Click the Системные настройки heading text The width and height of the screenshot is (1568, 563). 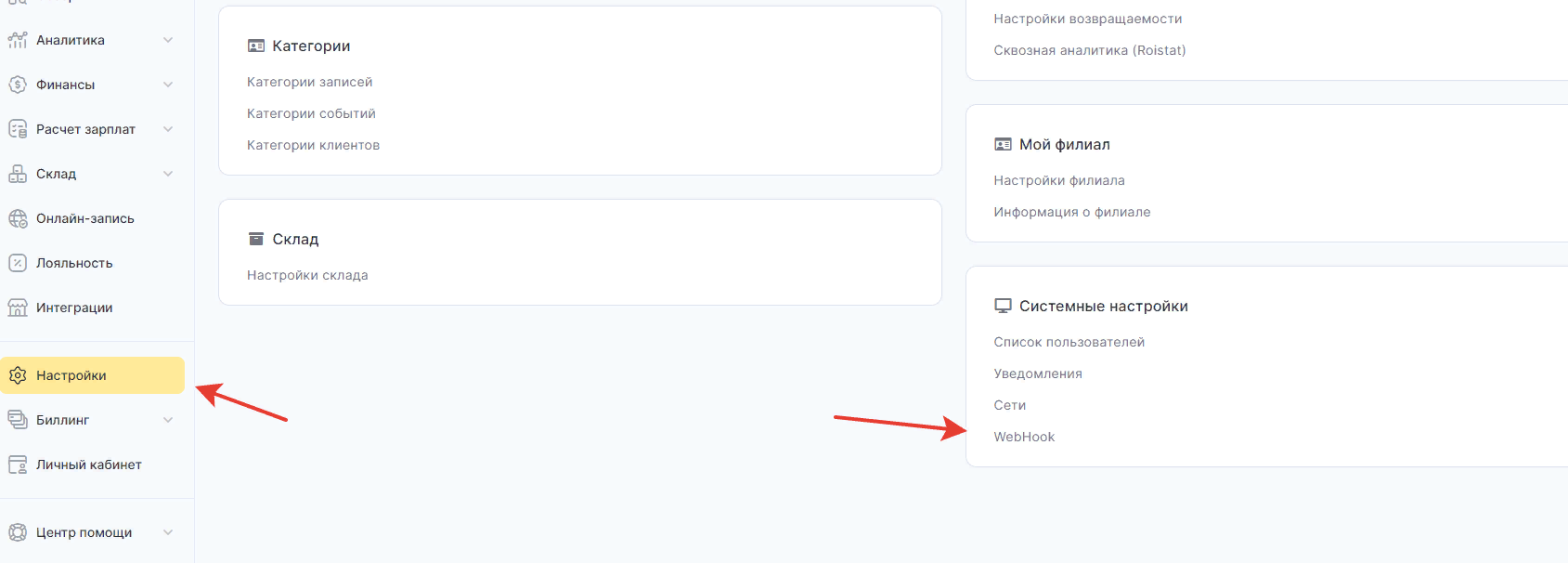[1104, 306]
